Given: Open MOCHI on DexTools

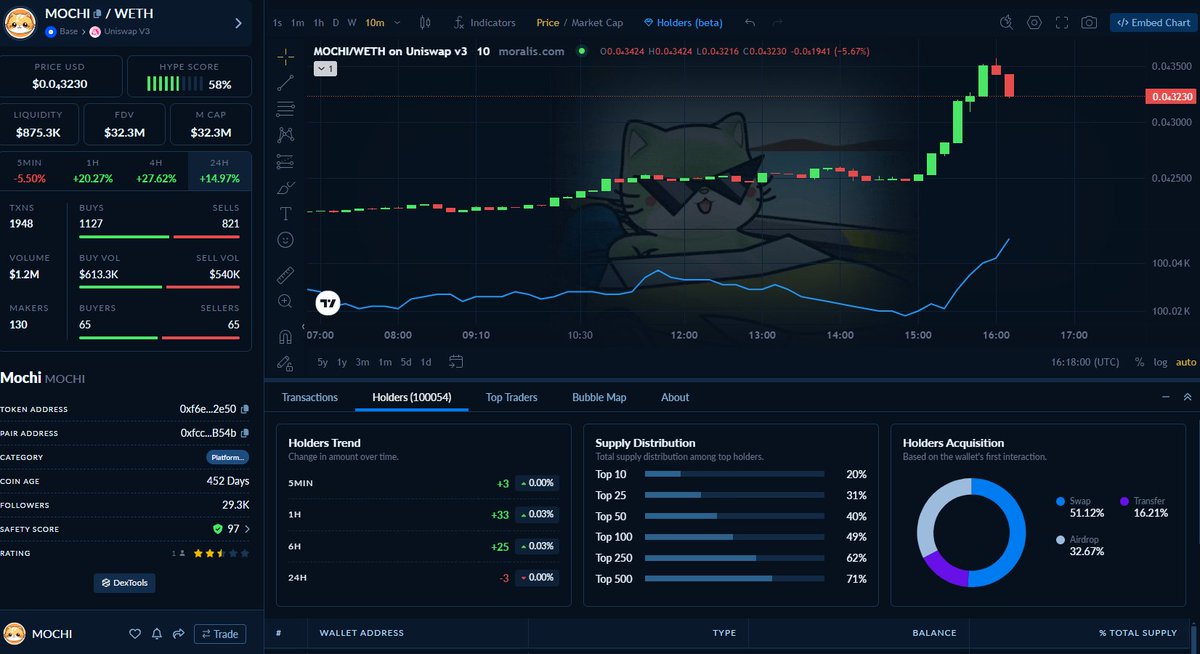Looking at the screenshot, I should [124, 583].
